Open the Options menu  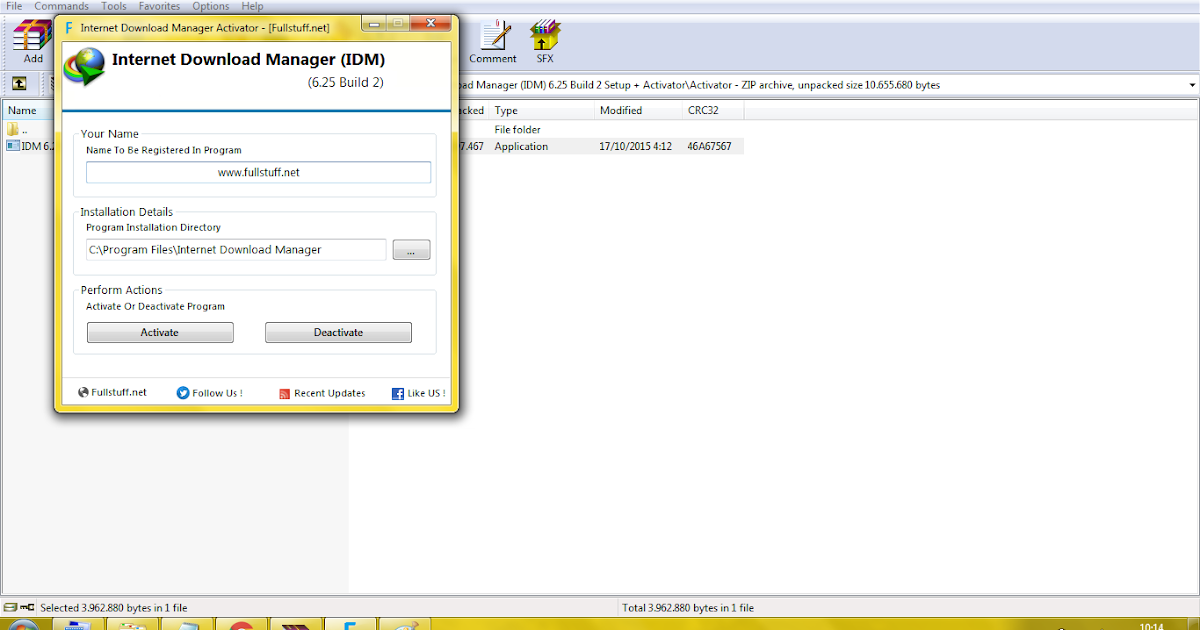(210, 6)
